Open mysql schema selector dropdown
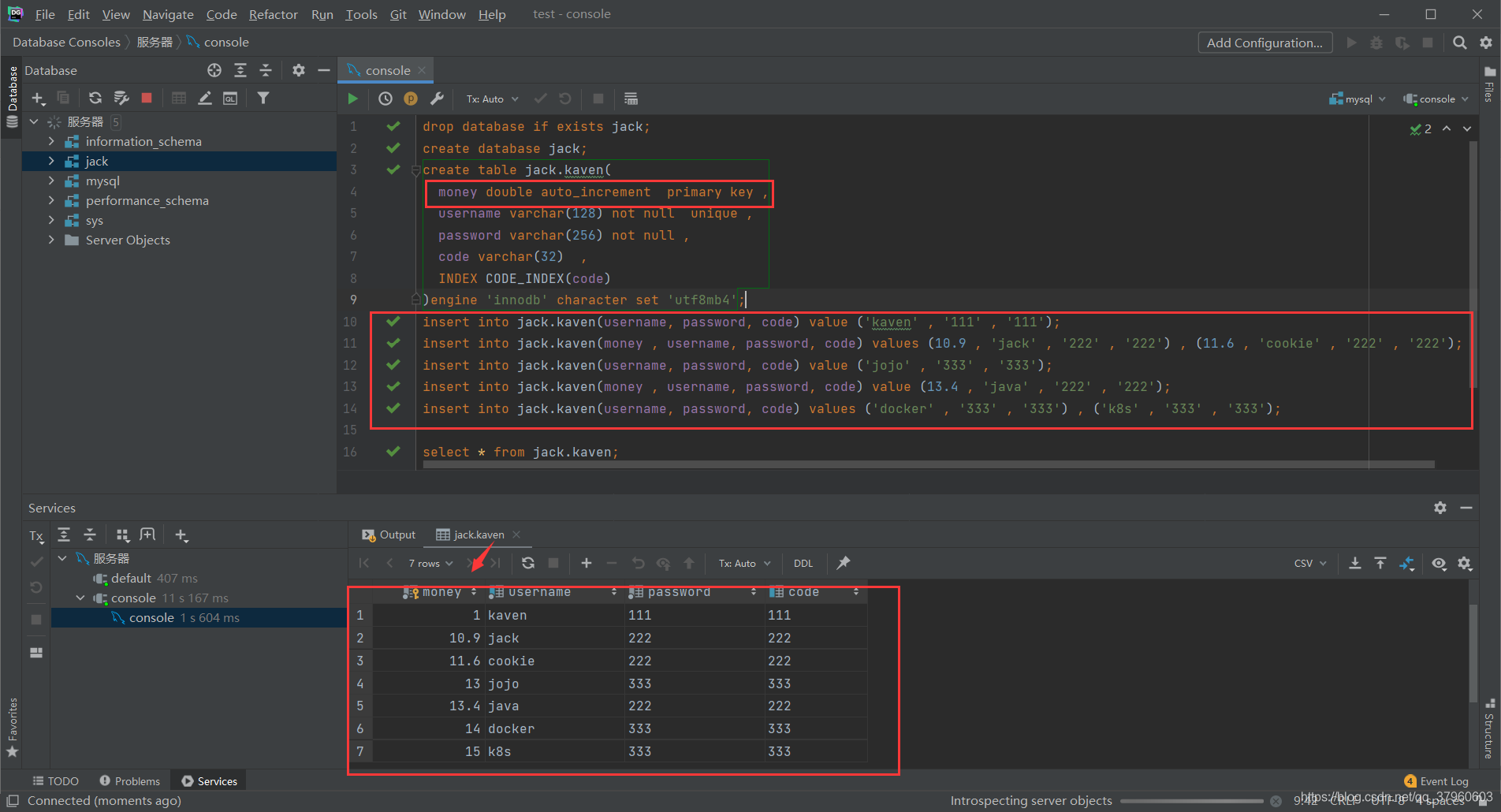This screenshot has height=812, width=1501. pos(1358,99)
